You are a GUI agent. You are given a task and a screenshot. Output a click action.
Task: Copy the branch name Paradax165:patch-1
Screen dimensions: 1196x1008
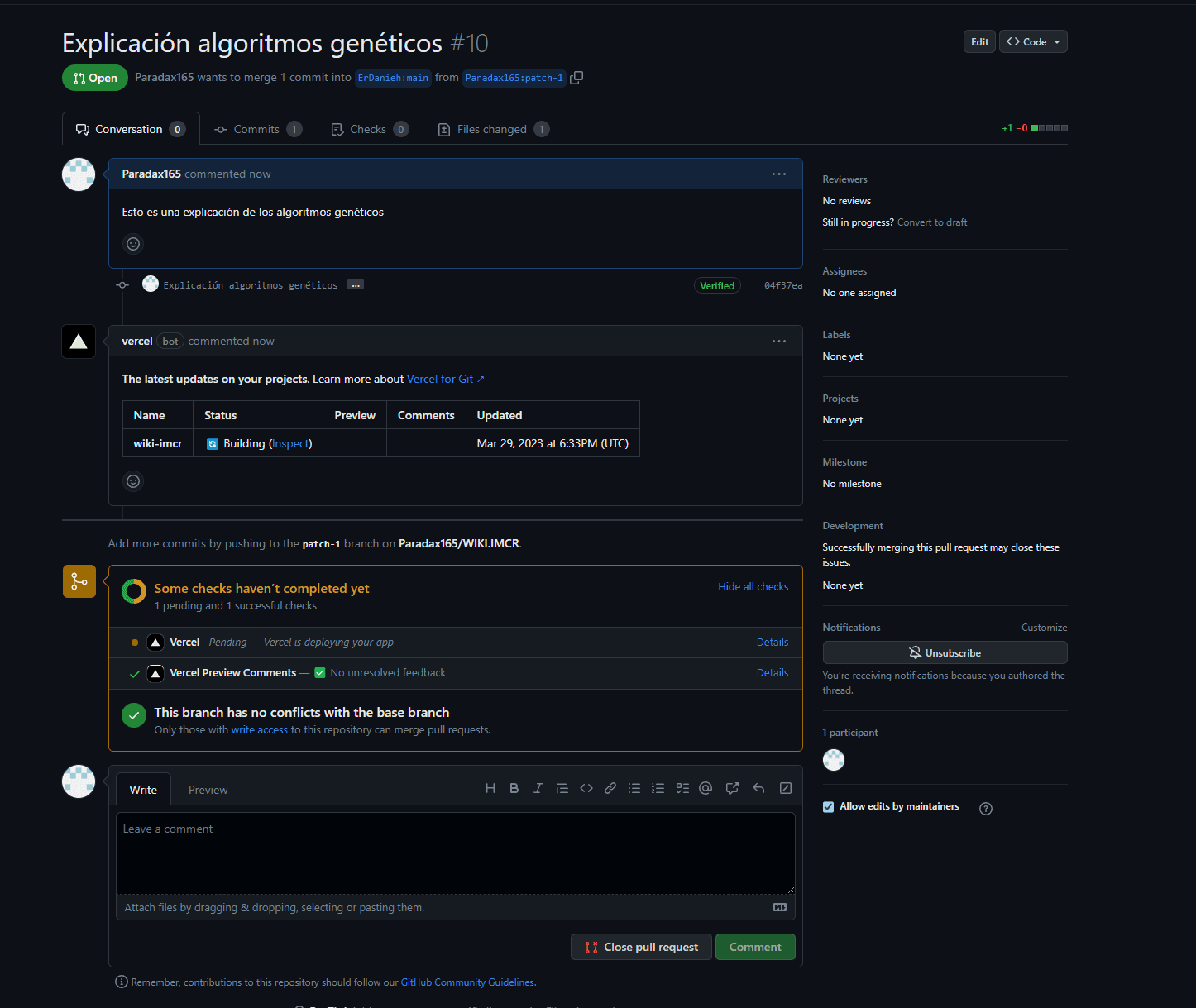click(x=576, y=78)
